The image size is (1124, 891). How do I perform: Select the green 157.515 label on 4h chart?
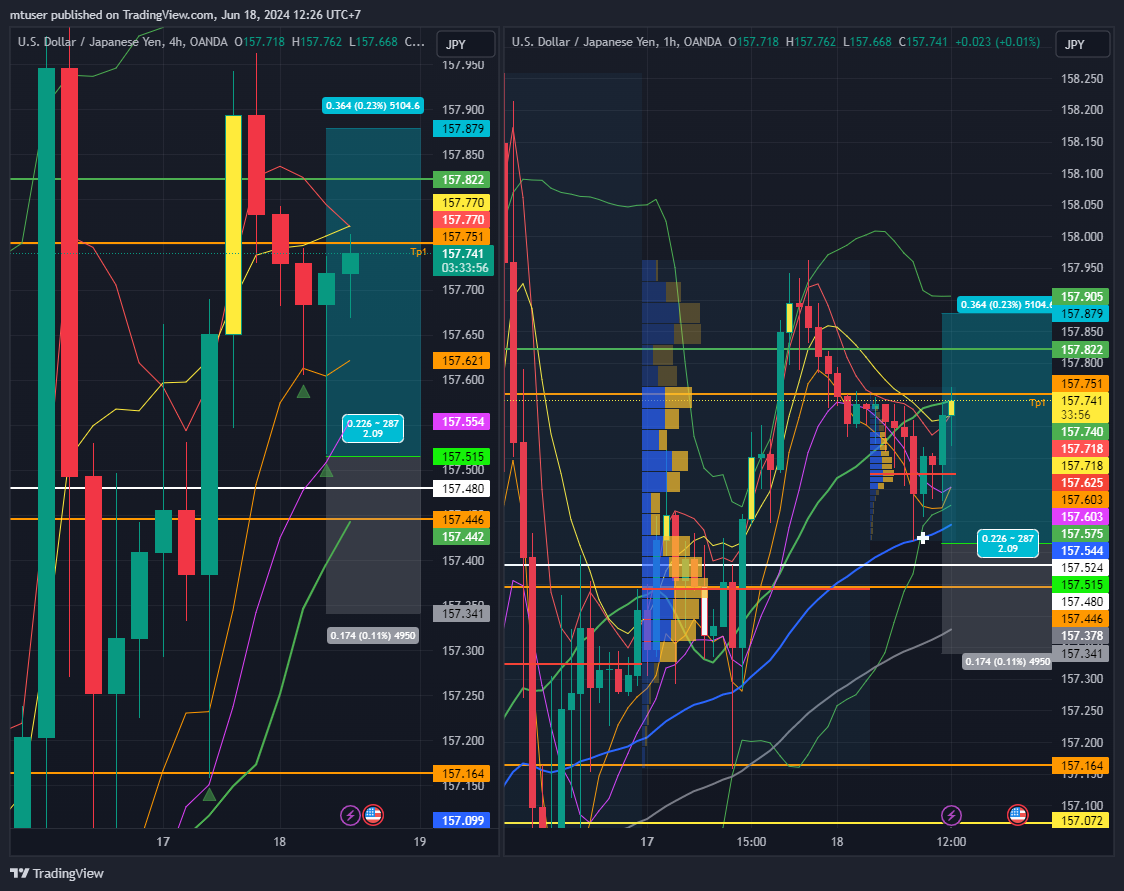click(462, 457)
